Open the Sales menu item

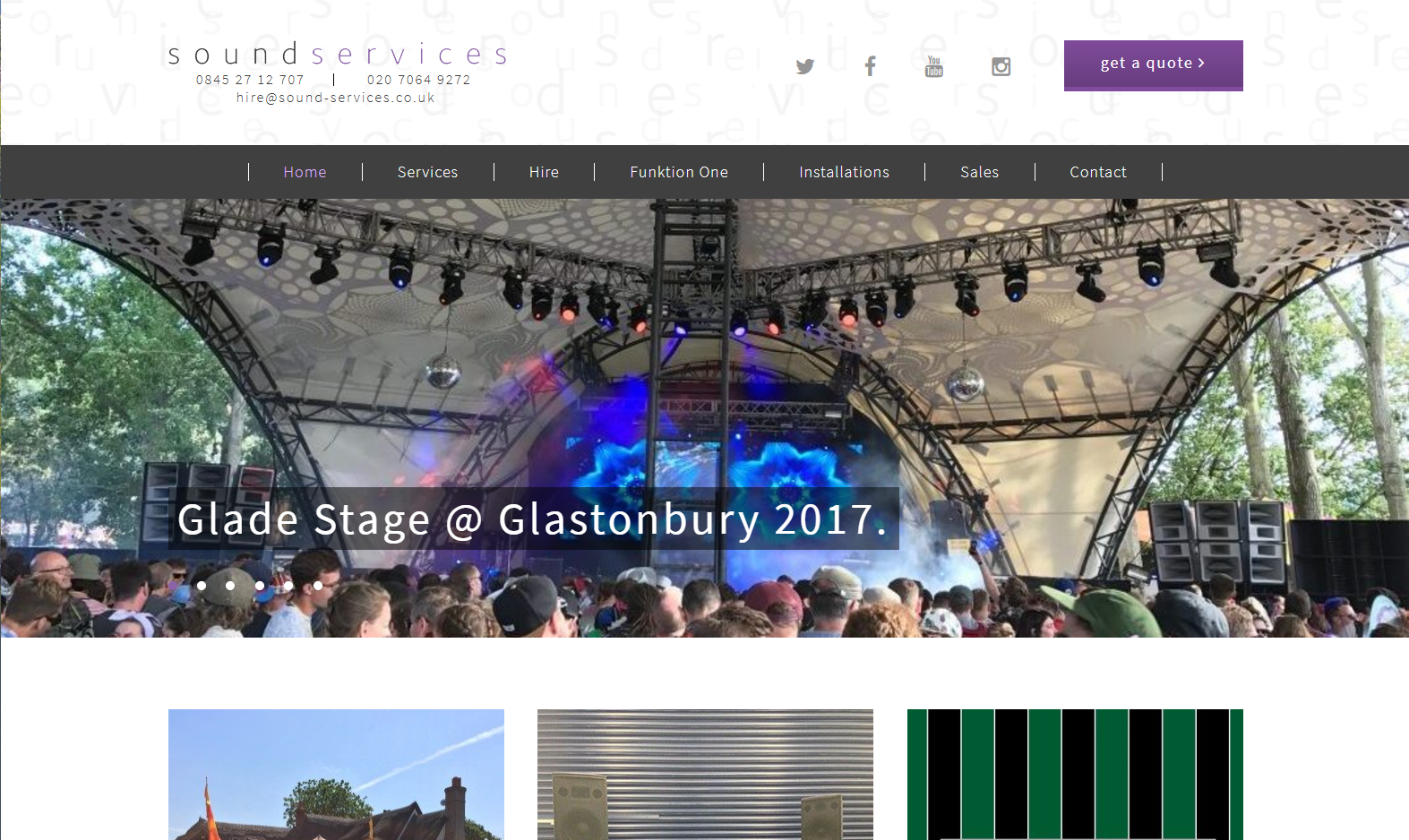coord(979,172)
